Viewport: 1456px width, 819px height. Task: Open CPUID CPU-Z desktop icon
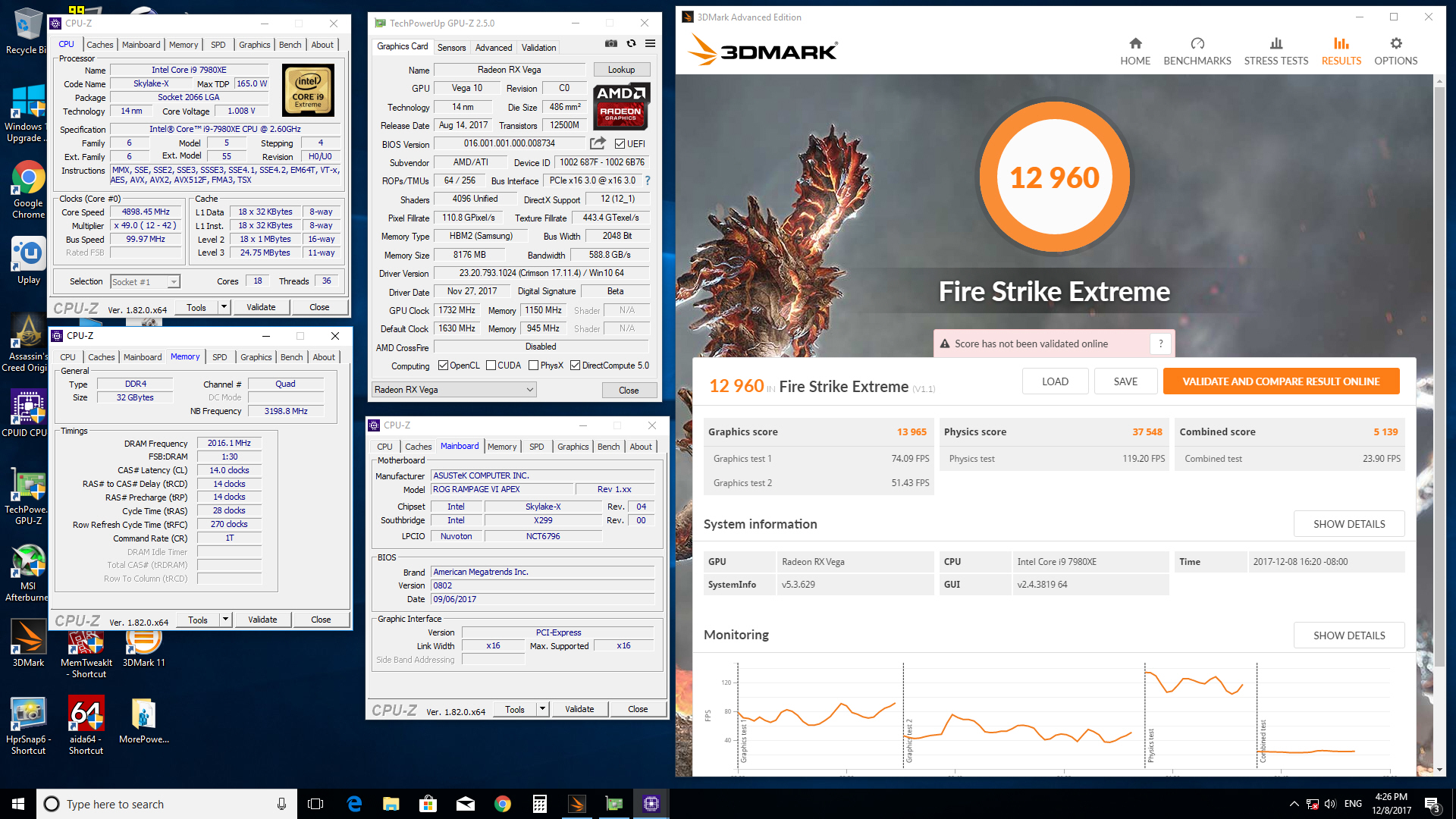[x=27, y=414]
